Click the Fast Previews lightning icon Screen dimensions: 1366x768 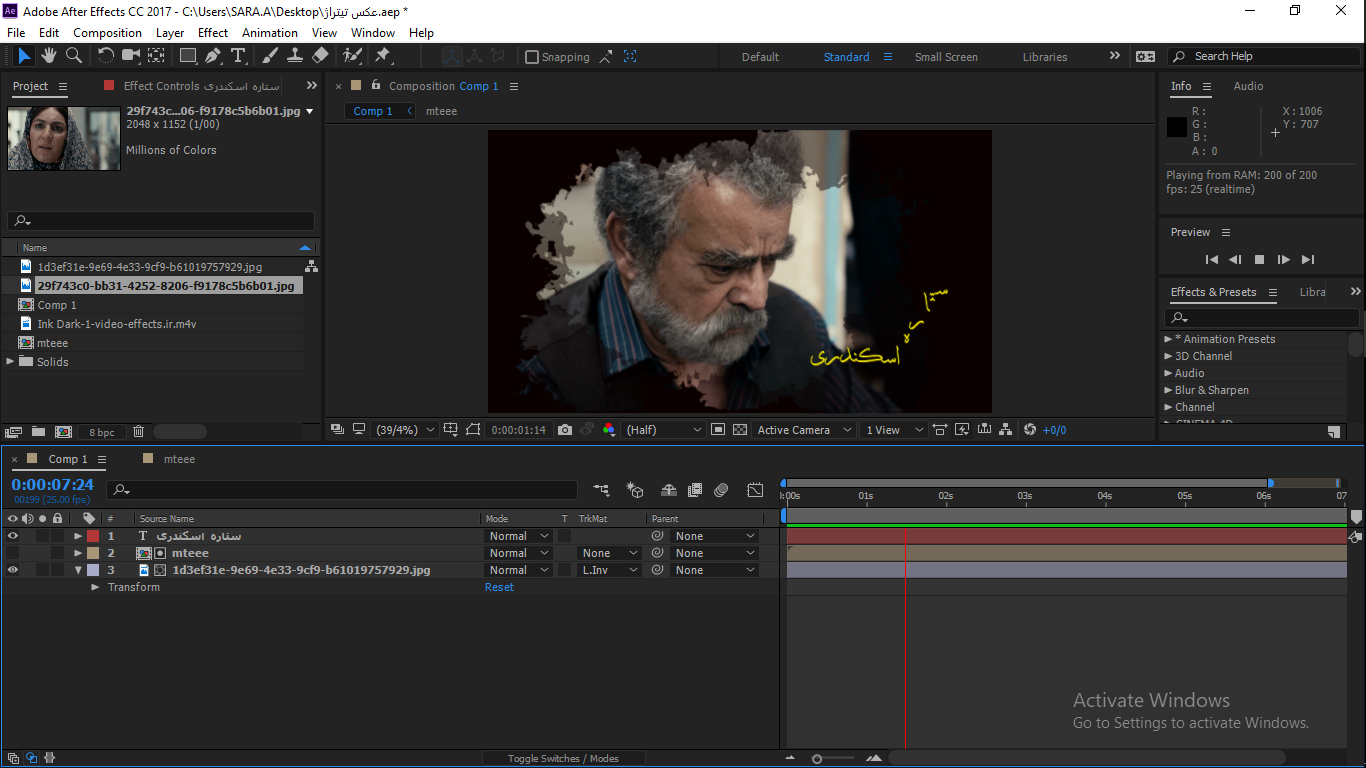click(962, 430)
